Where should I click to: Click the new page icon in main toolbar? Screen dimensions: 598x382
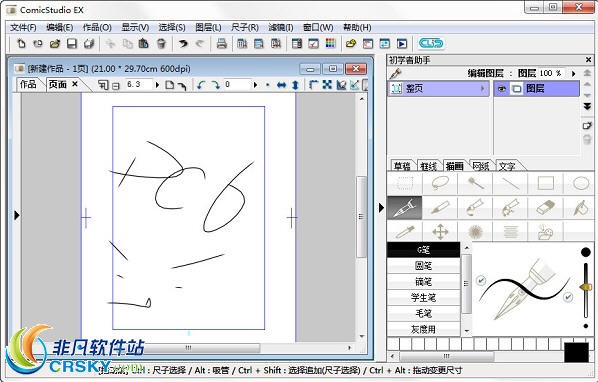coord(21,43)
